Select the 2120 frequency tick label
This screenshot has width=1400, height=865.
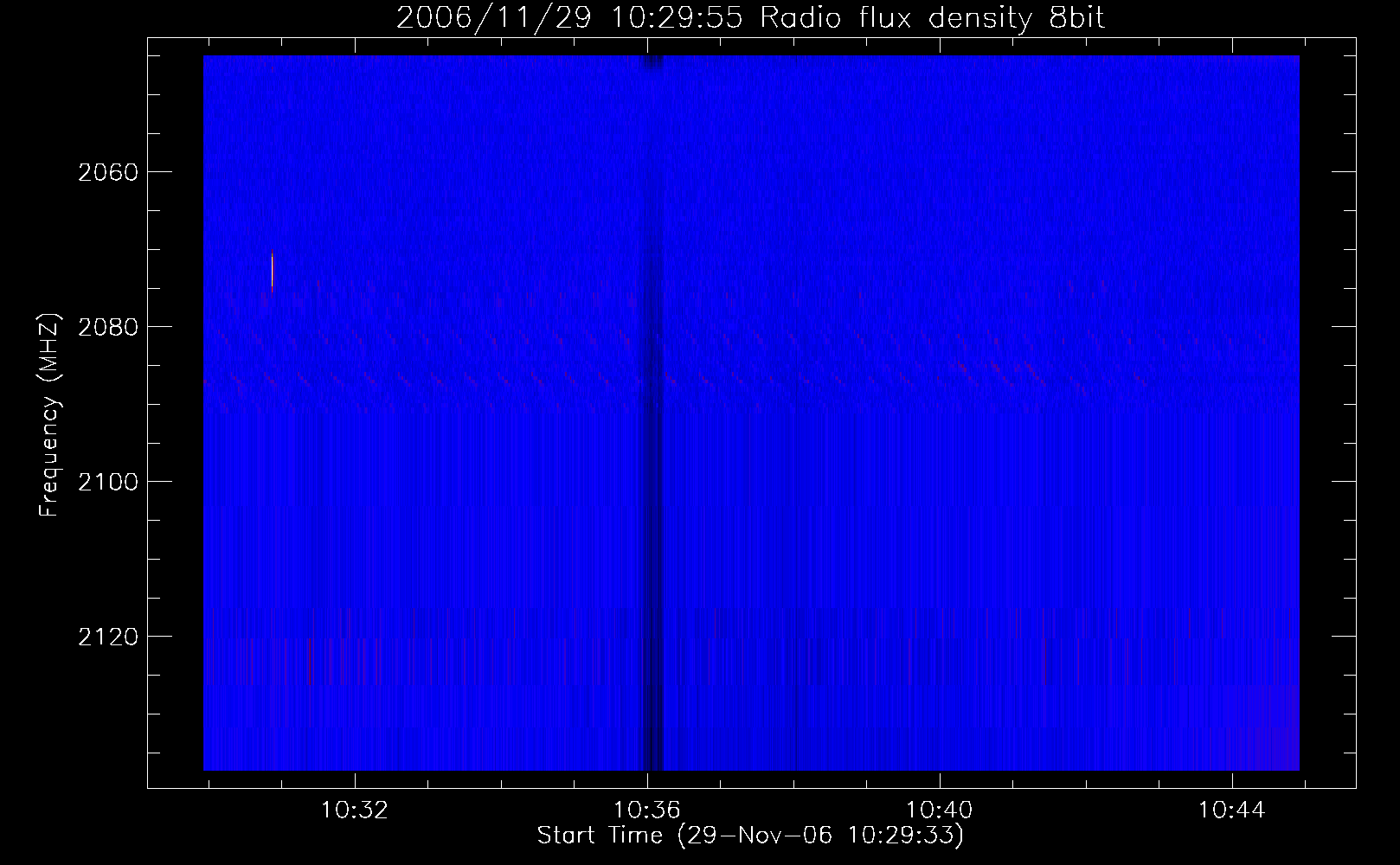[108, 637]
